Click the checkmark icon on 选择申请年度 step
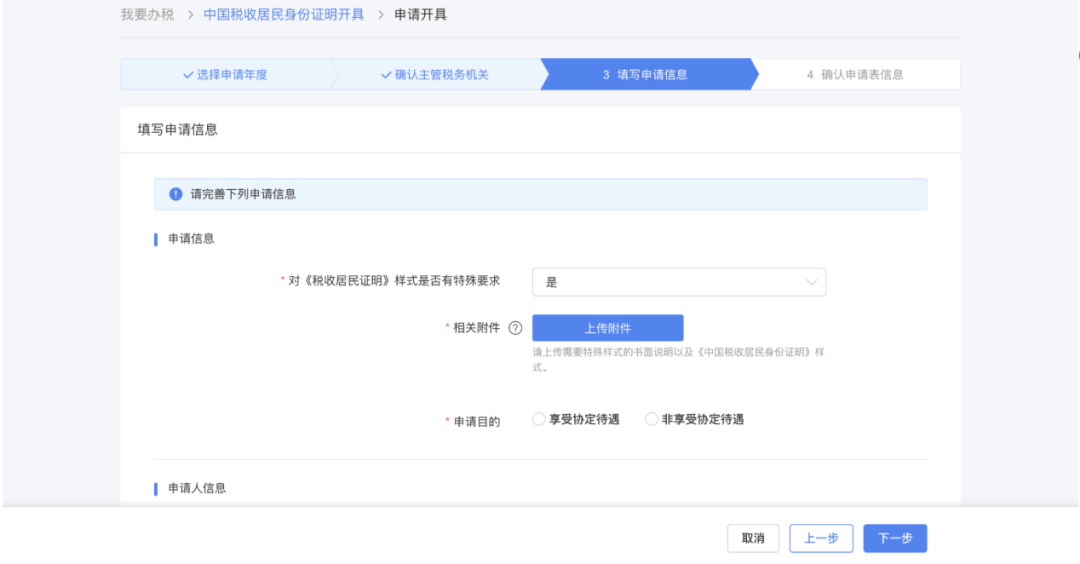 click(x=188, y=75)
